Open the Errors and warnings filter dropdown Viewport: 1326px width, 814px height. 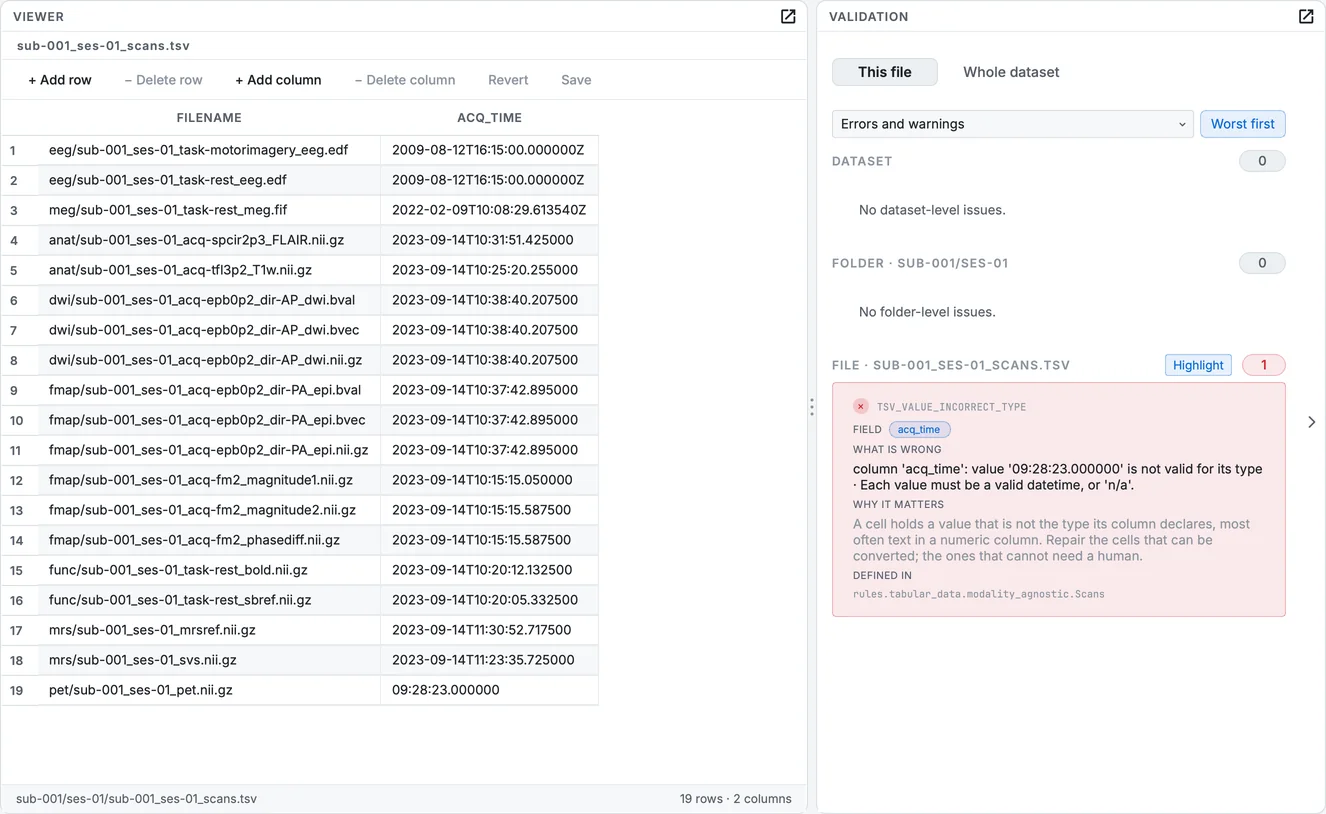click(1012, 124)
